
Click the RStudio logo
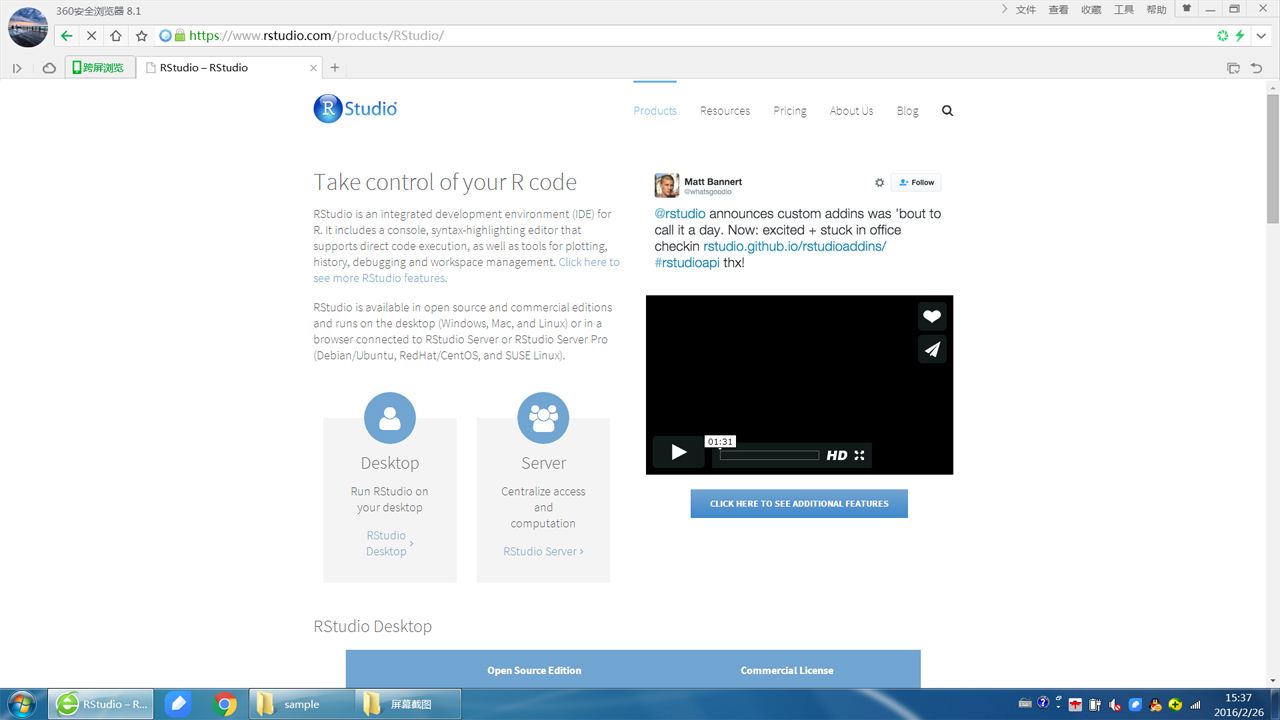(x=355, y=108)
